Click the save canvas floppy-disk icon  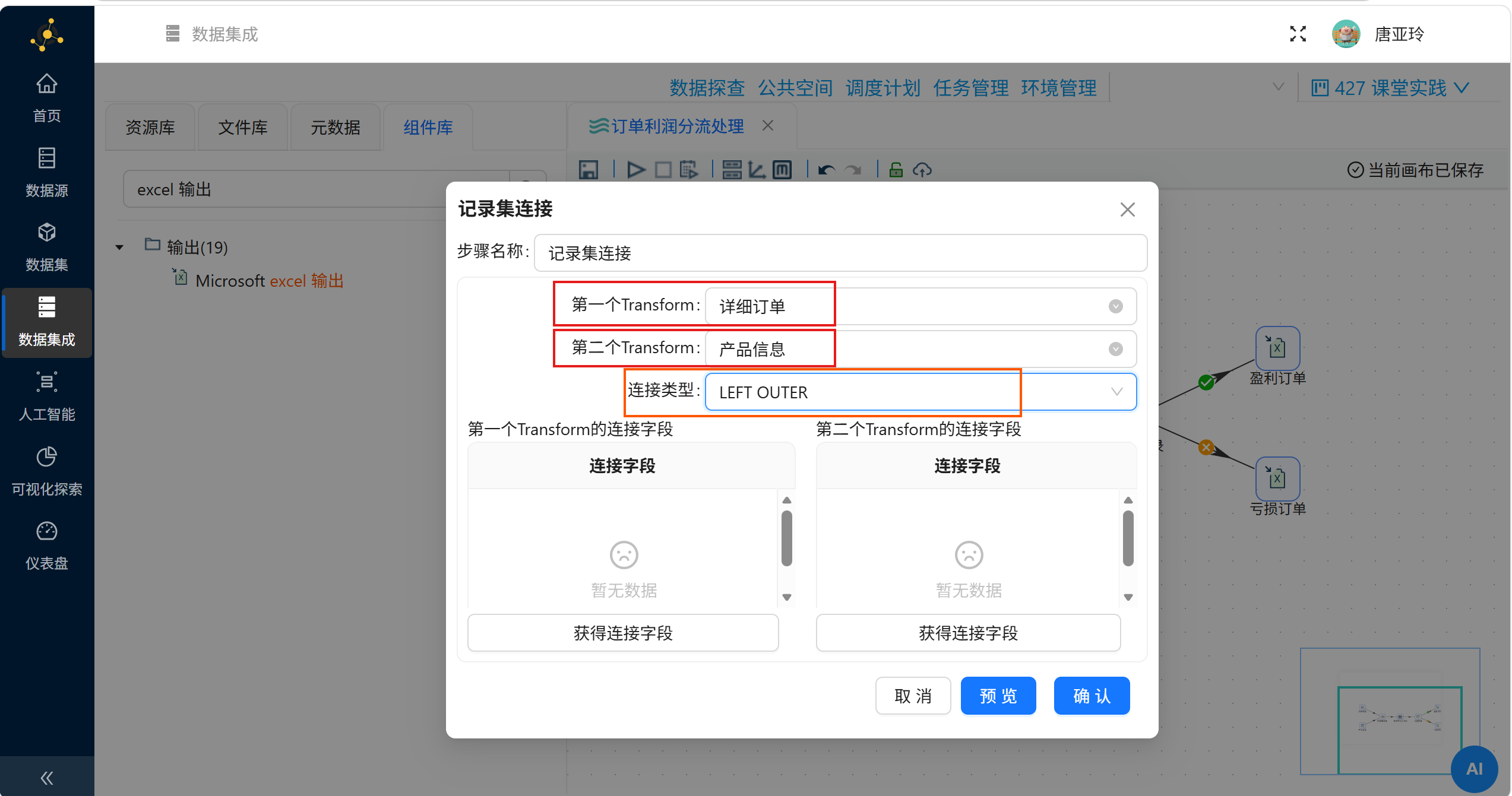coord(588,170)
